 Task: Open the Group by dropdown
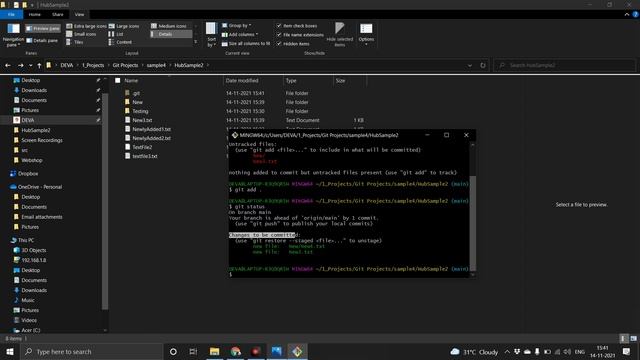click(x=237, y=26)
